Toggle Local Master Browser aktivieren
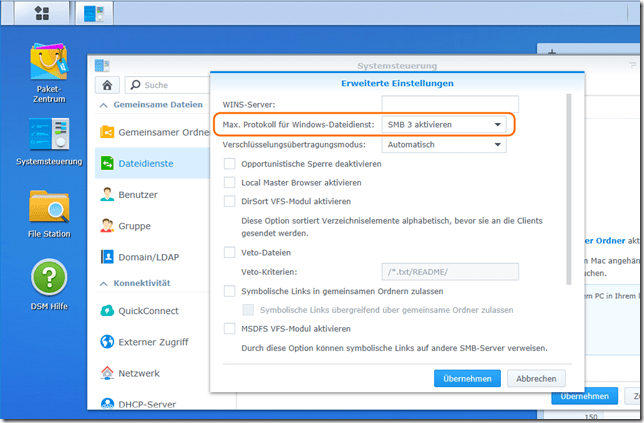The image size is (644, 423). click(x=230, y=183)
